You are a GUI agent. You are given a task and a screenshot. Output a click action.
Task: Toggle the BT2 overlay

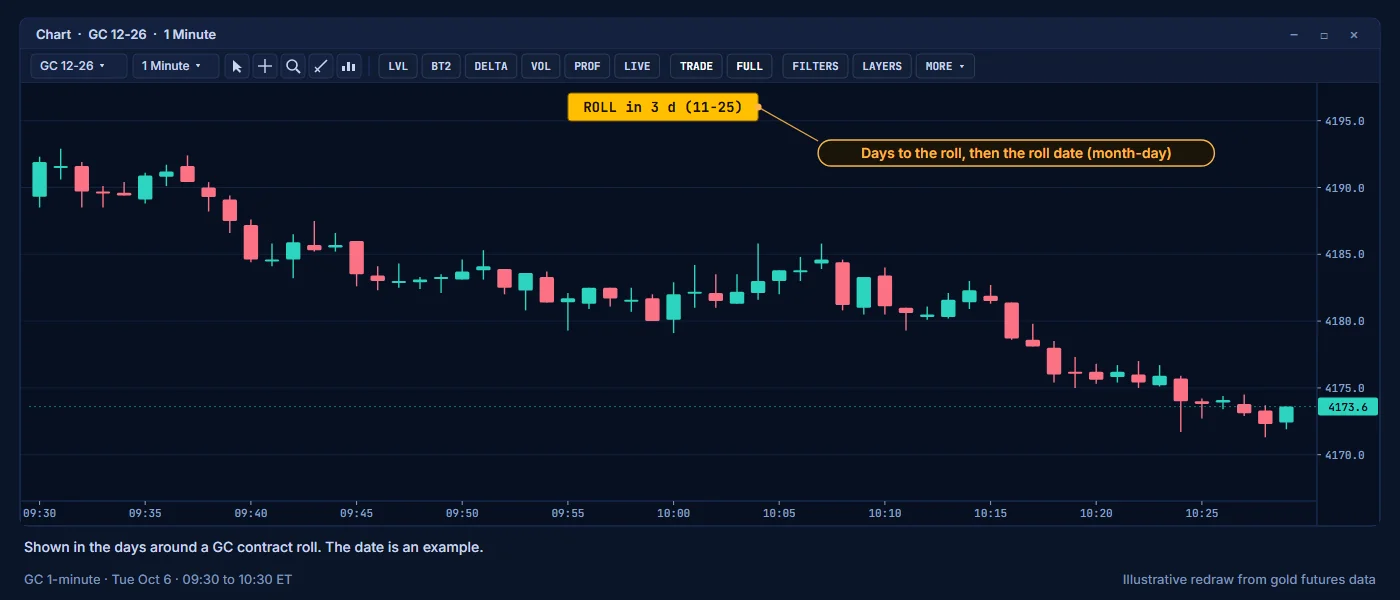click(x=441, y=66)
